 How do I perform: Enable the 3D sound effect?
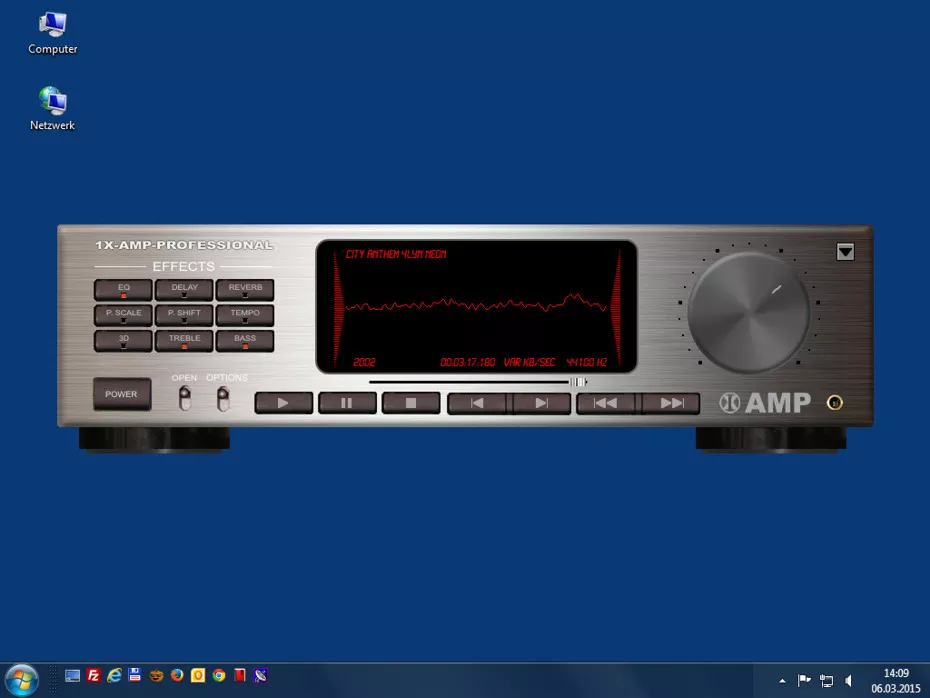tap(122, 339)
